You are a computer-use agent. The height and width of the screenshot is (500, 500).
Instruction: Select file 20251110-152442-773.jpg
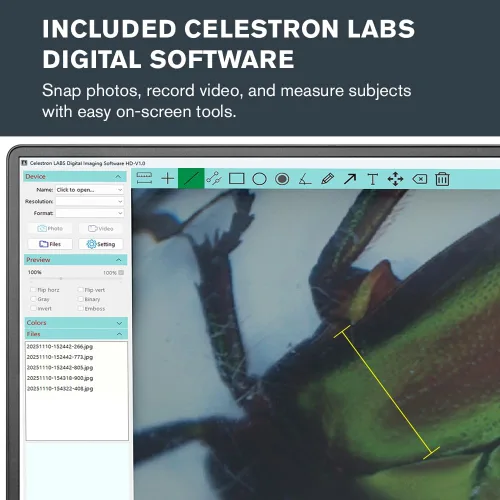[60, 357]
